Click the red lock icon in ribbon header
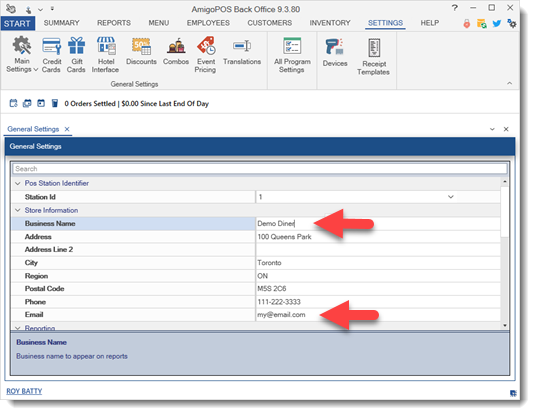Screen dimensions: 535x415 (x=466, y=24)
